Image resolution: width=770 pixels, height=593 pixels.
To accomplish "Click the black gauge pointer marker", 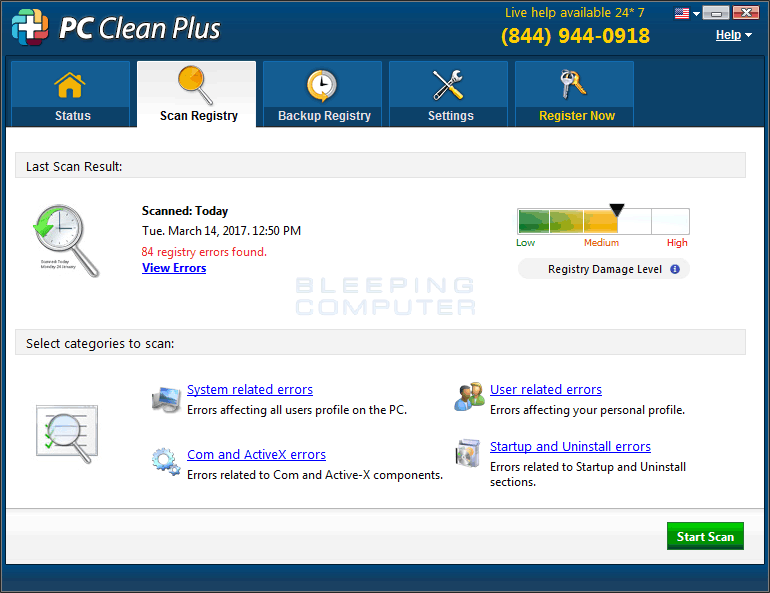I will point(617,210).
